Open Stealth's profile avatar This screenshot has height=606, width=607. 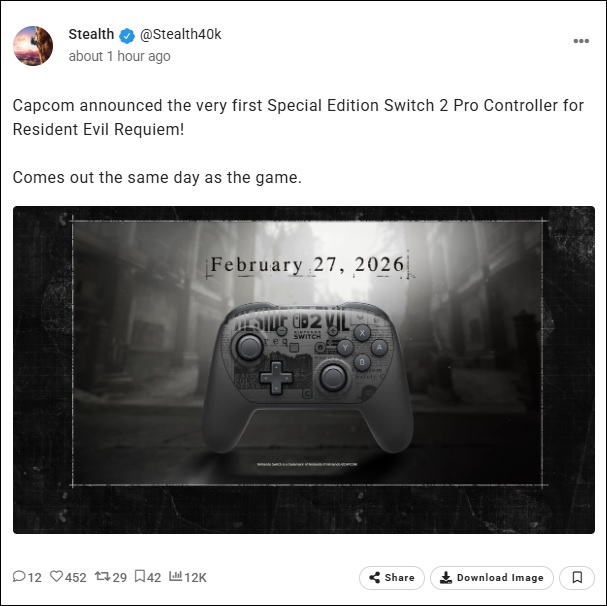click(x=33, y=46)
